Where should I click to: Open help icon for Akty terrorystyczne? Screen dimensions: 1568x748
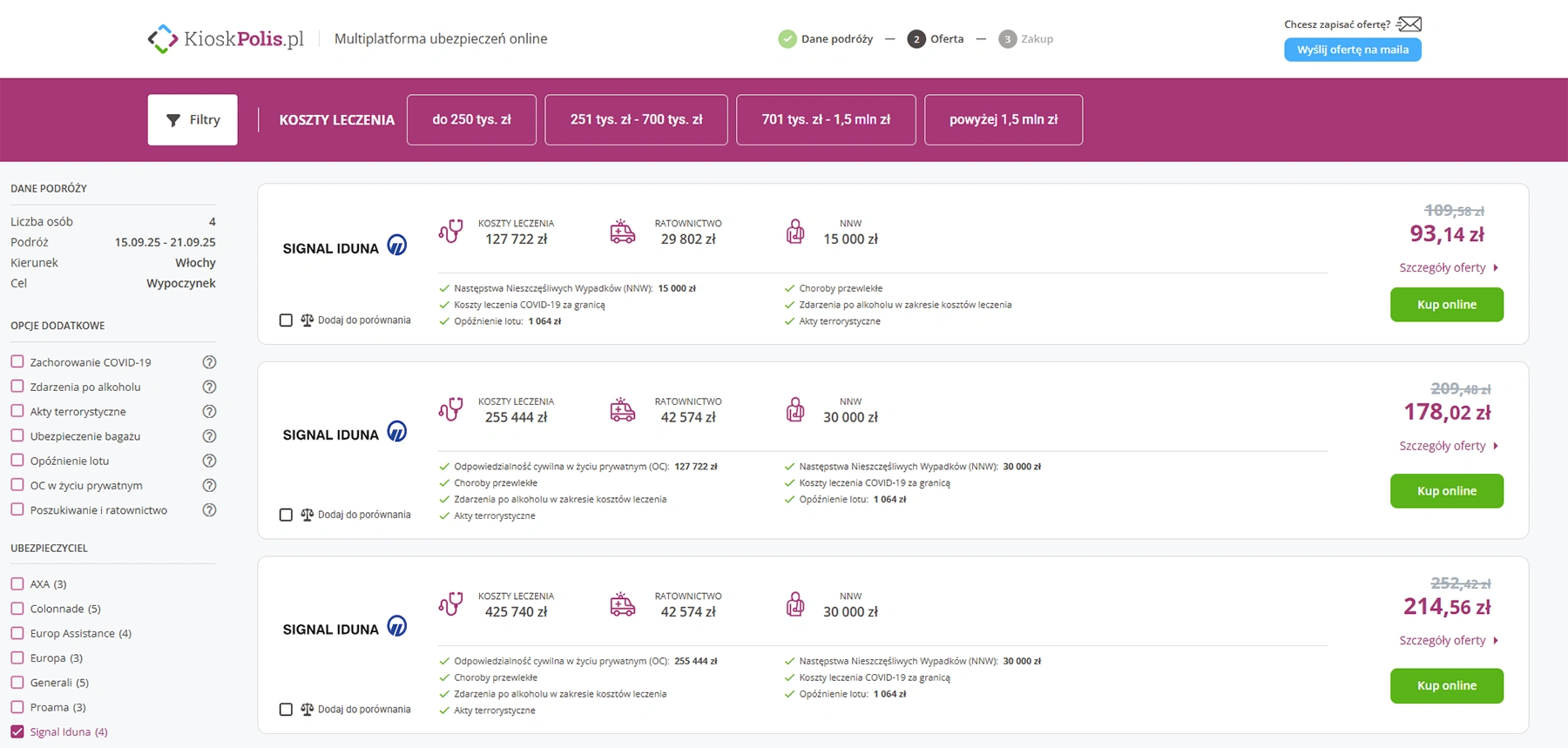pyautogui.click(x=209, y=412)
